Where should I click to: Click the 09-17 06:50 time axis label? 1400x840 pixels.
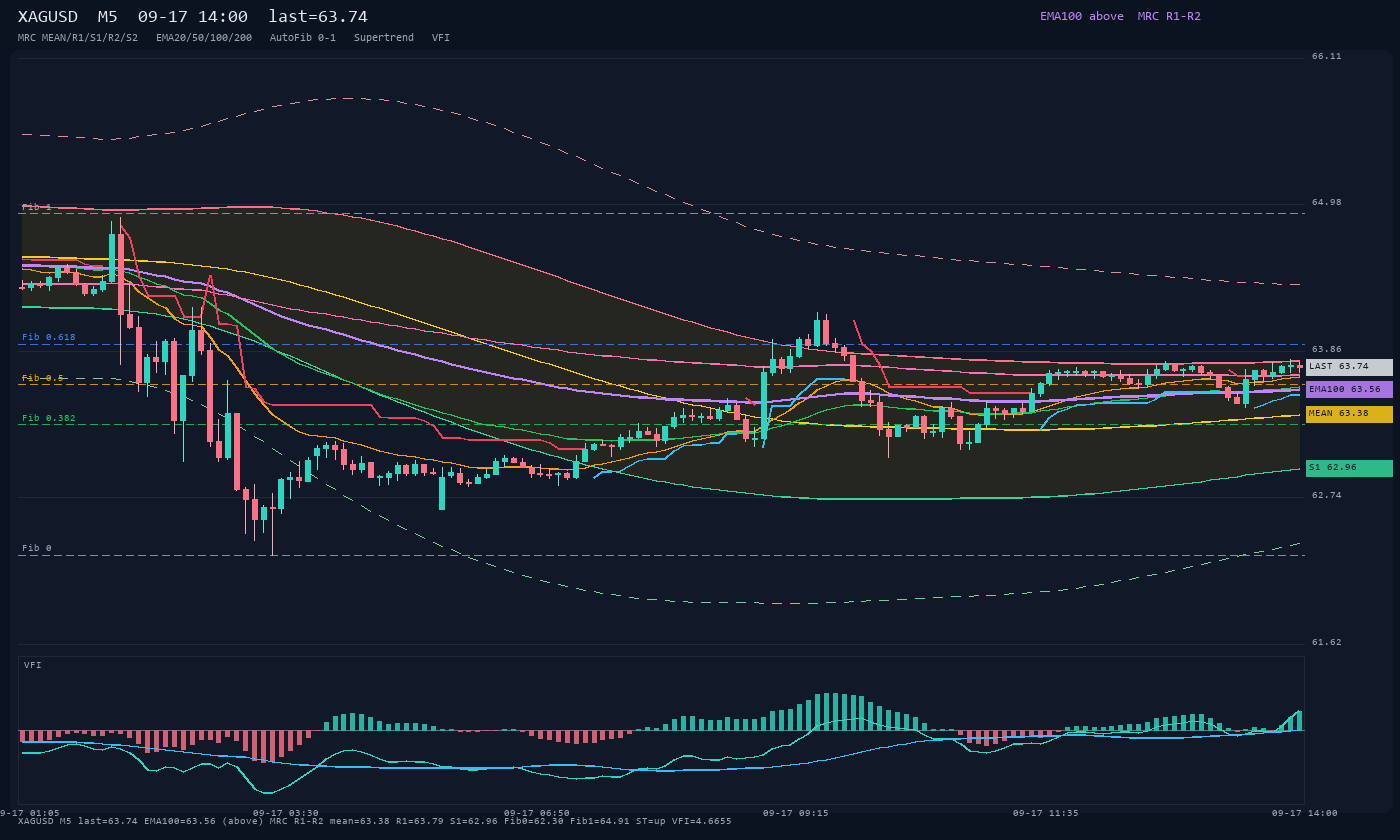(537, 813)
